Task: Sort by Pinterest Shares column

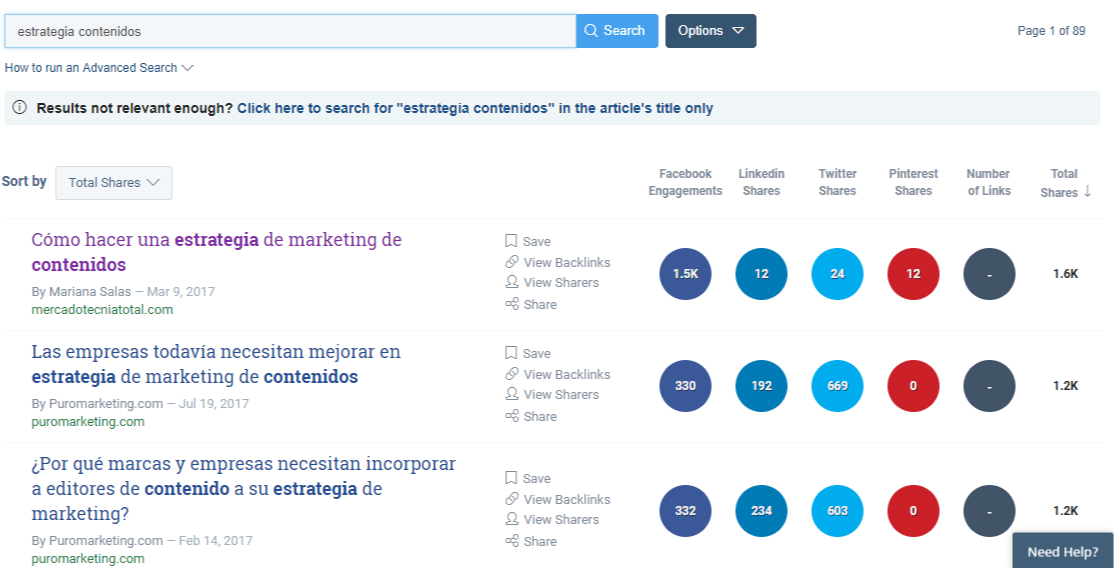Action: pos(913,182)
